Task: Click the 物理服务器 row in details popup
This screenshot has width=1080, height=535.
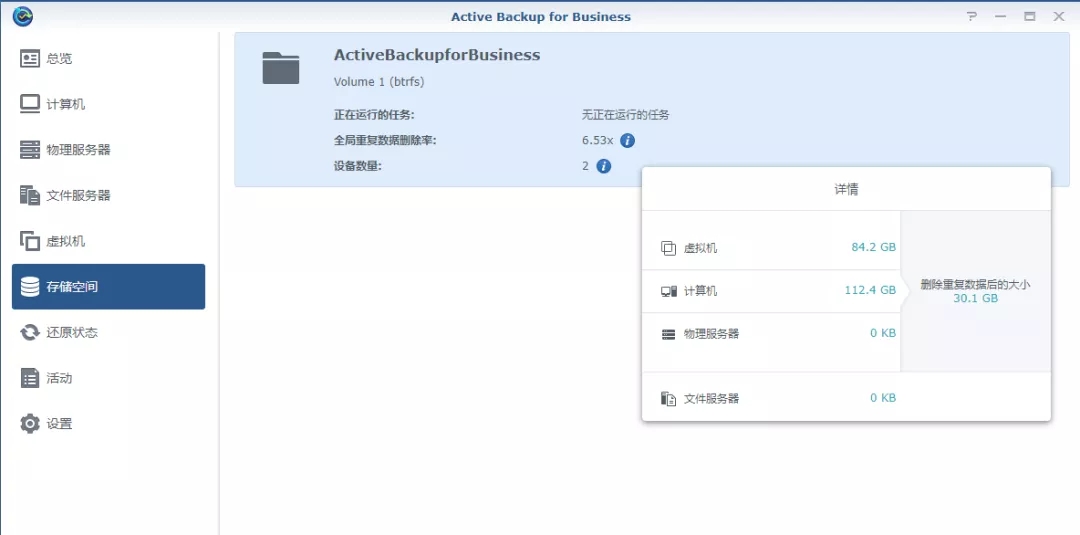Action: tap(771, 333)
